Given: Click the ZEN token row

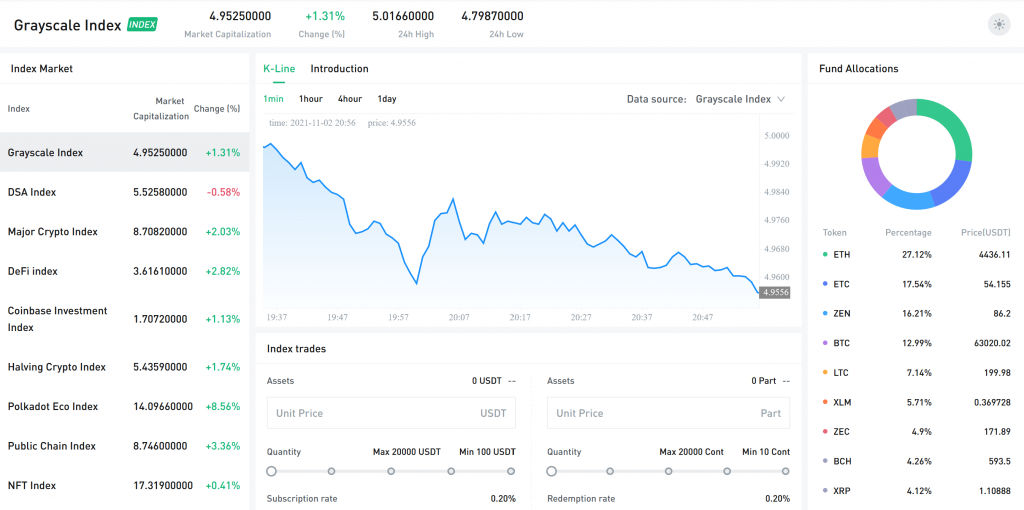Looking at the screenshot, I should [916, 313].
